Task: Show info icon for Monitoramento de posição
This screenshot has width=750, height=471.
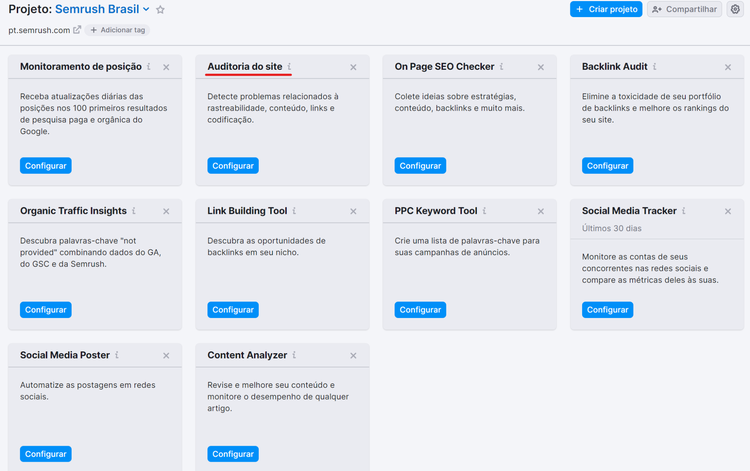Action: (x=149, y=66)
